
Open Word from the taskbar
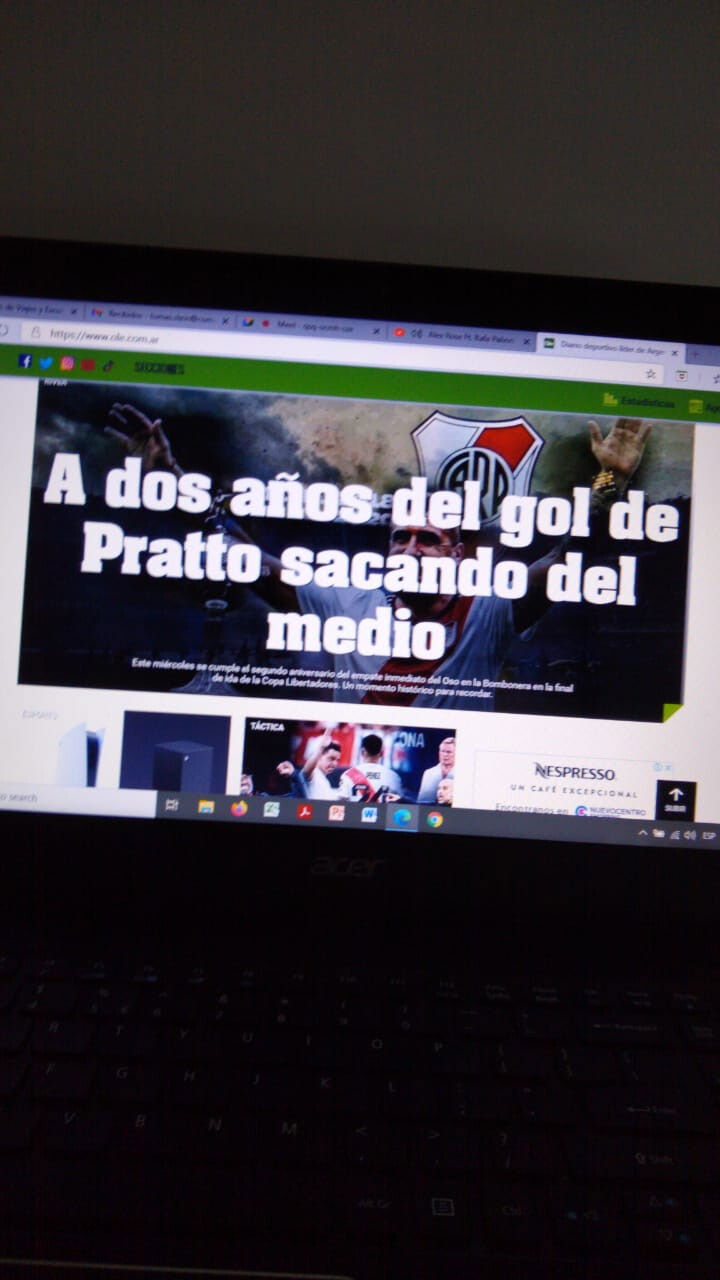pyautogui.click(x=369, y=815)
